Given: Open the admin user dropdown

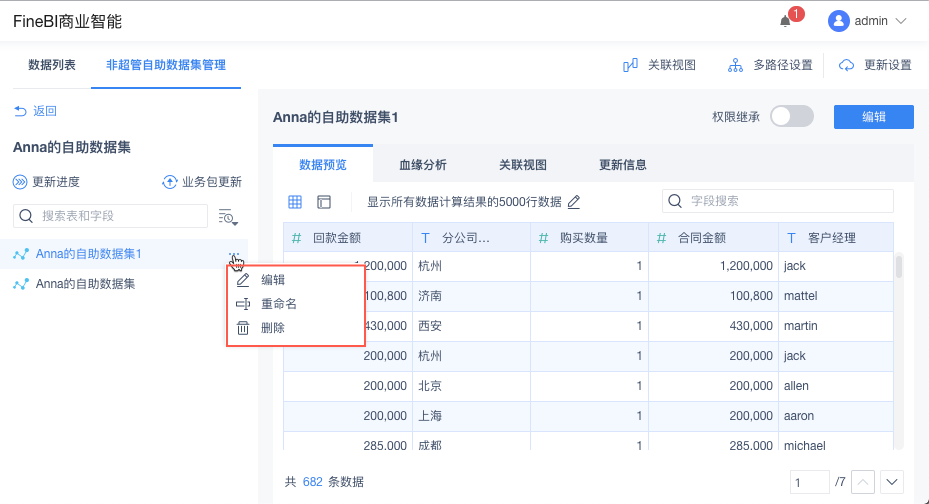Looking at the screenshot, I should [x=867, y=21].
